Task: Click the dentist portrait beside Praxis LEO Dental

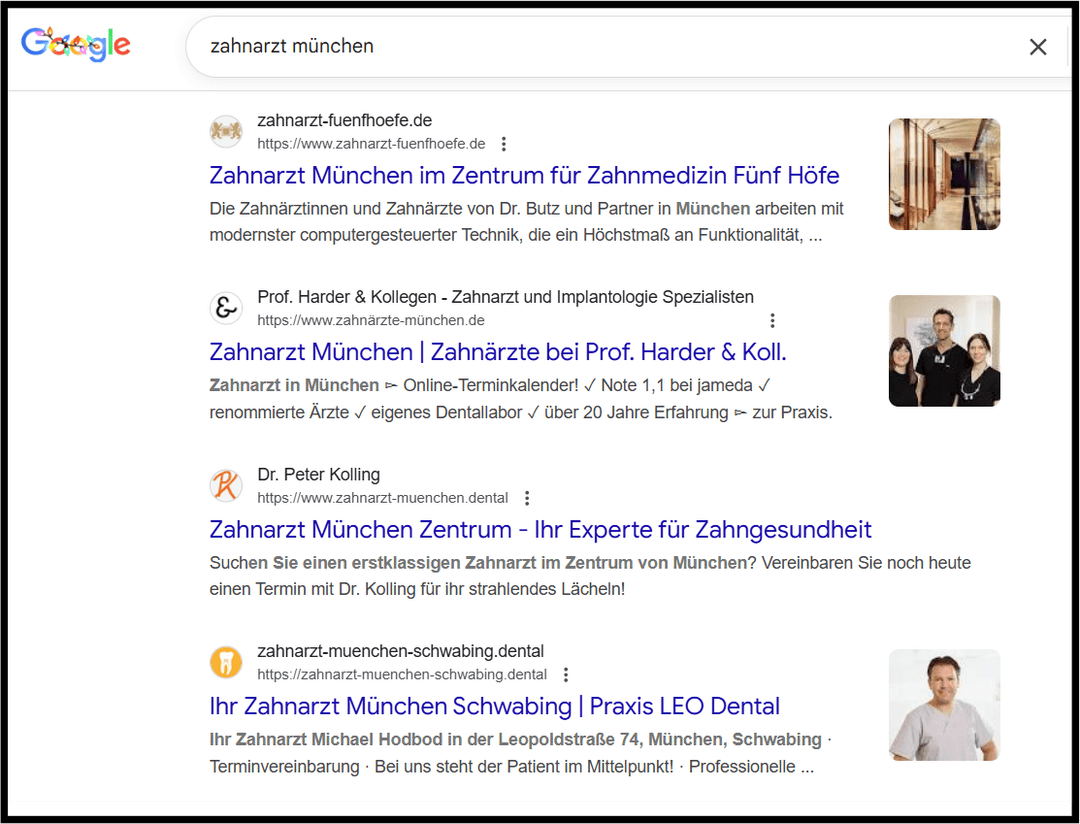Action: 944,705
